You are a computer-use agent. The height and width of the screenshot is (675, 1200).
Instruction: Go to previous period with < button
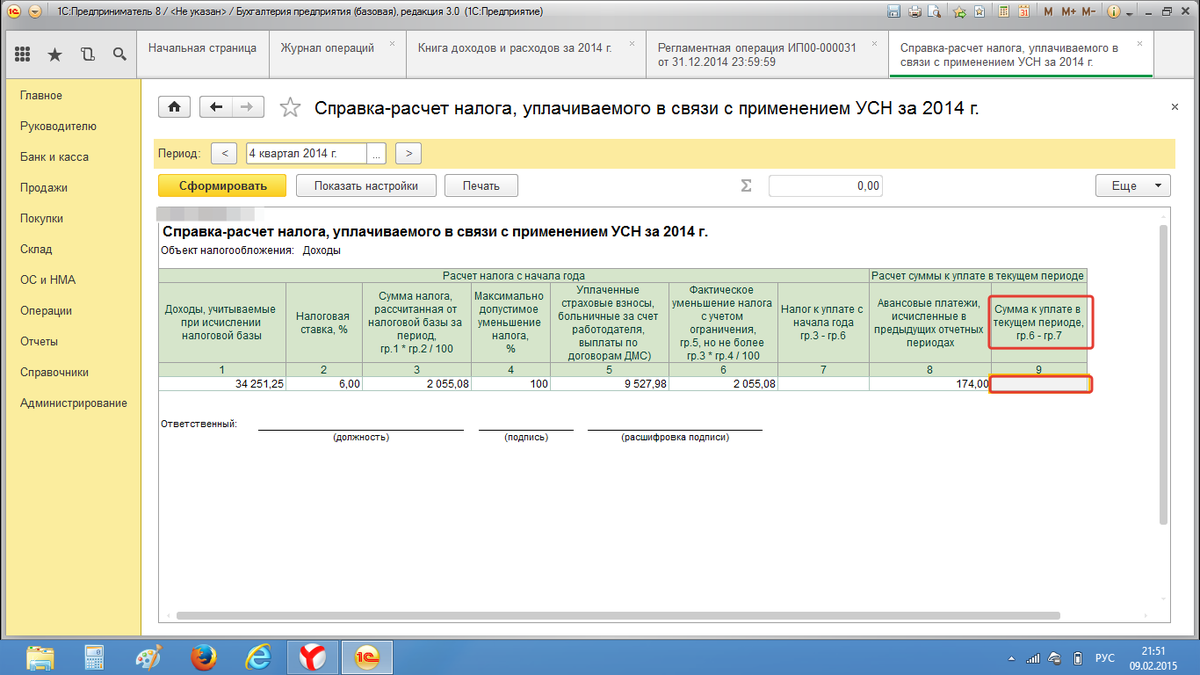pyautogui.click(x=225, y=153)
